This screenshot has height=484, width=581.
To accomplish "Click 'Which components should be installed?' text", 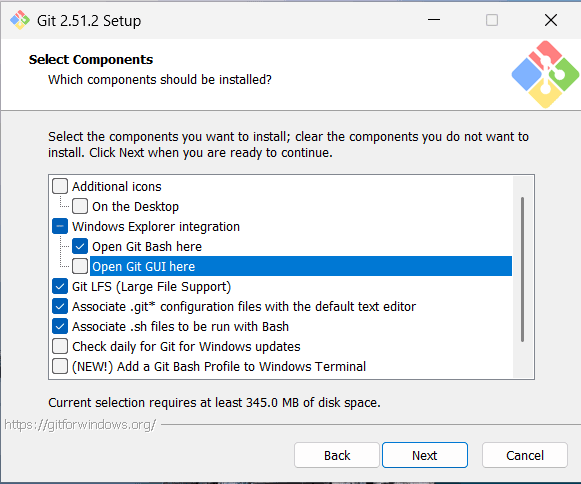I will click(x=160, y=80).
